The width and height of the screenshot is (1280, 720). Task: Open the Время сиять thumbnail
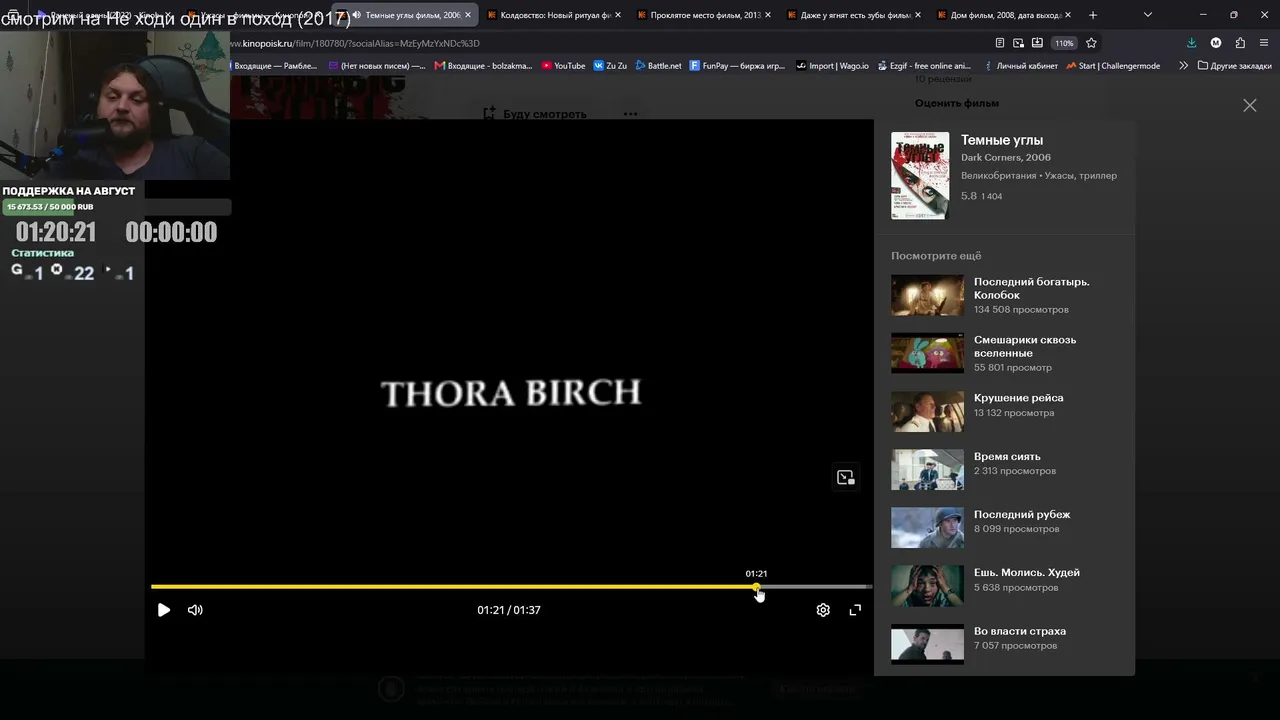(x=928, y=470)
